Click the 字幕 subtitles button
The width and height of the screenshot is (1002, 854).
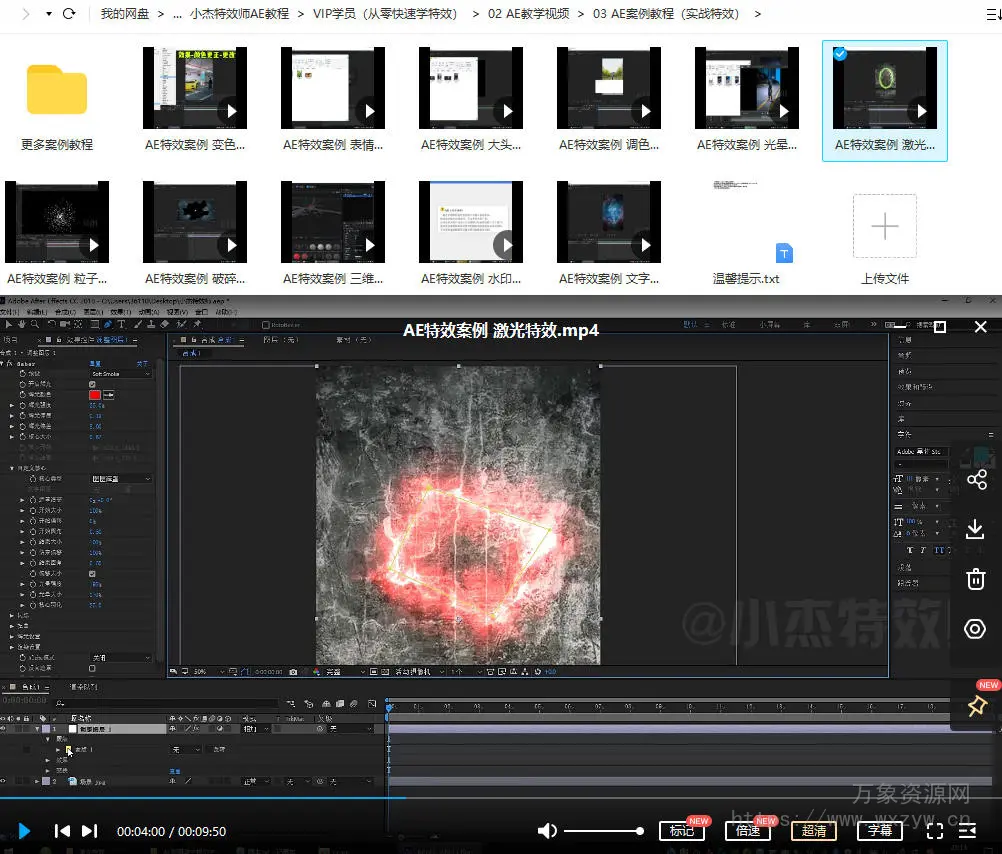tap(880, 830)
